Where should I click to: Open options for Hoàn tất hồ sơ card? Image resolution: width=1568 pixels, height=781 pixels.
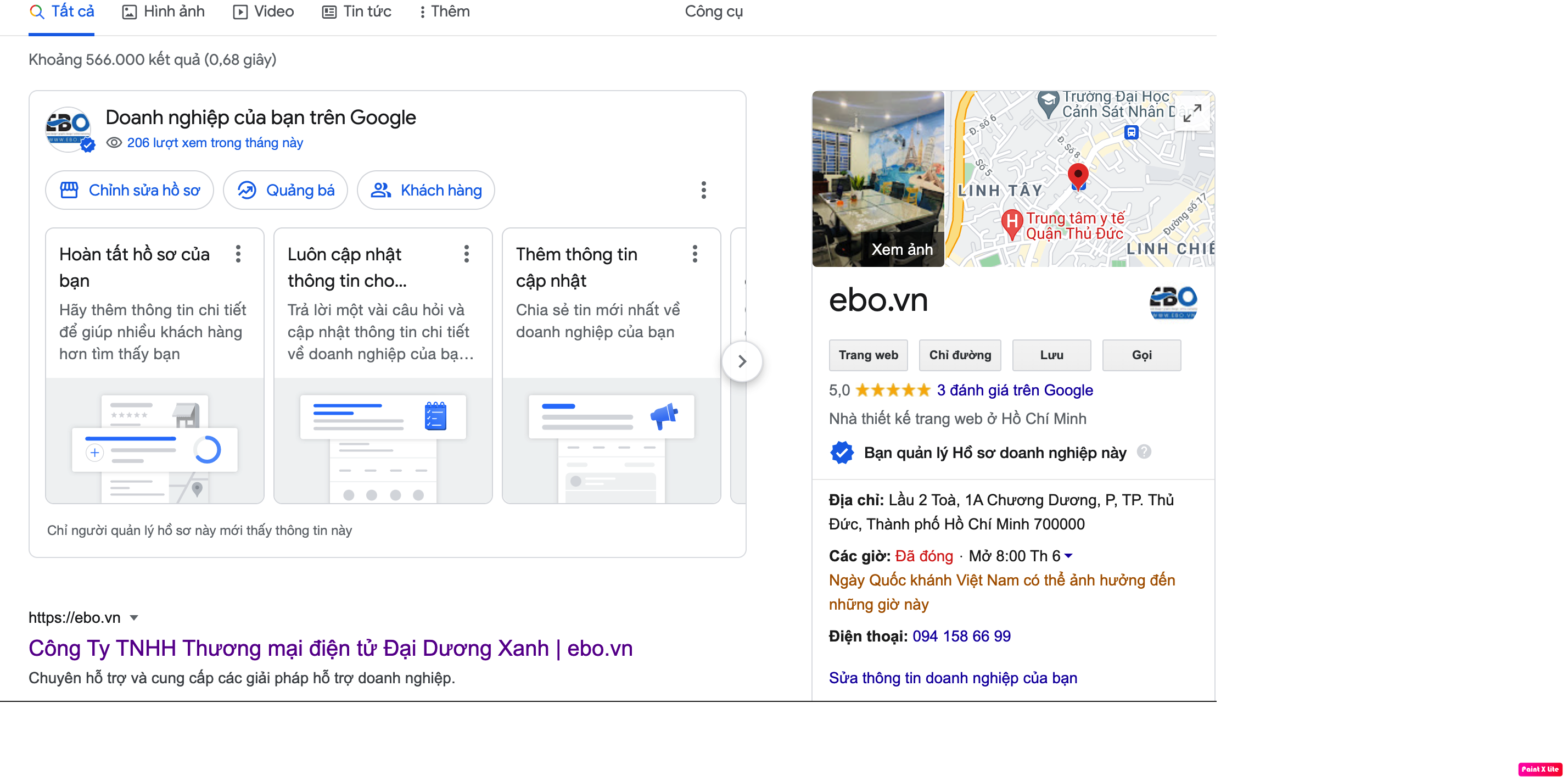point(238,254)
